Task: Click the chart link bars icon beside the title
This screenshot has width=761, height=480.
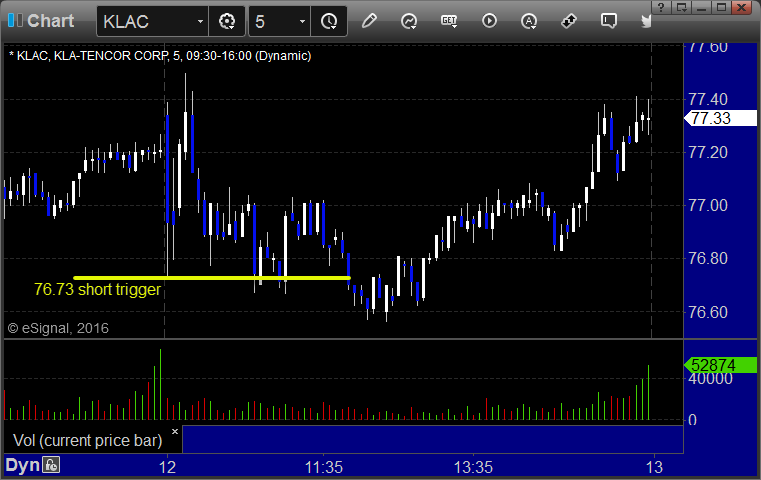Action: 15,20
